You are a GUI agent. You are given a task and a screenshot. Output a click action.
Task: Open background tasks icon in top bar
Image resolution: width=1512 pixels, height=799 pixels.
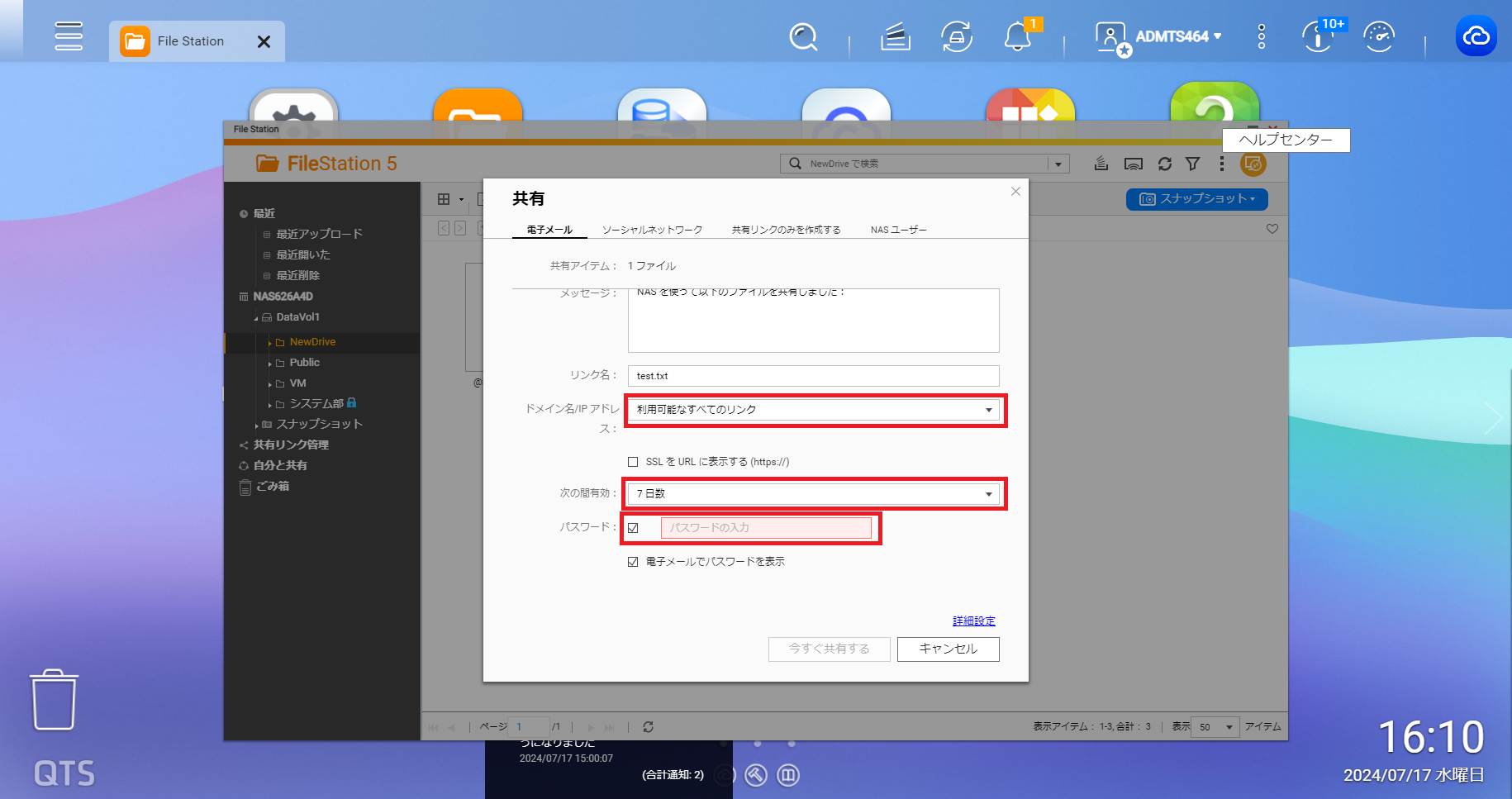point(896,37)
